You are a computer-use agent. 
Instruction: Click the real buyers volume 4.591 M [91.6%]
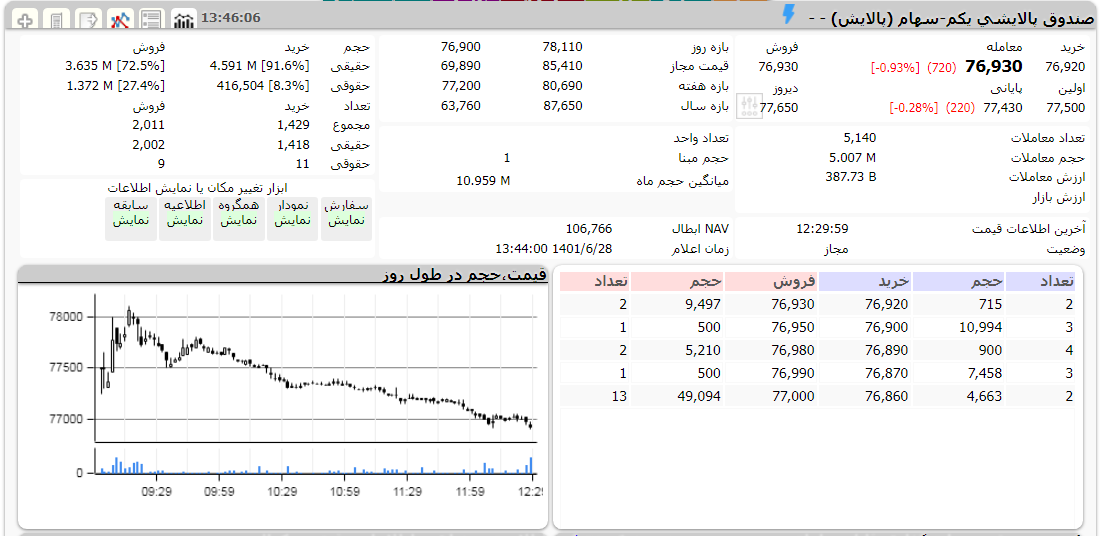260,67
